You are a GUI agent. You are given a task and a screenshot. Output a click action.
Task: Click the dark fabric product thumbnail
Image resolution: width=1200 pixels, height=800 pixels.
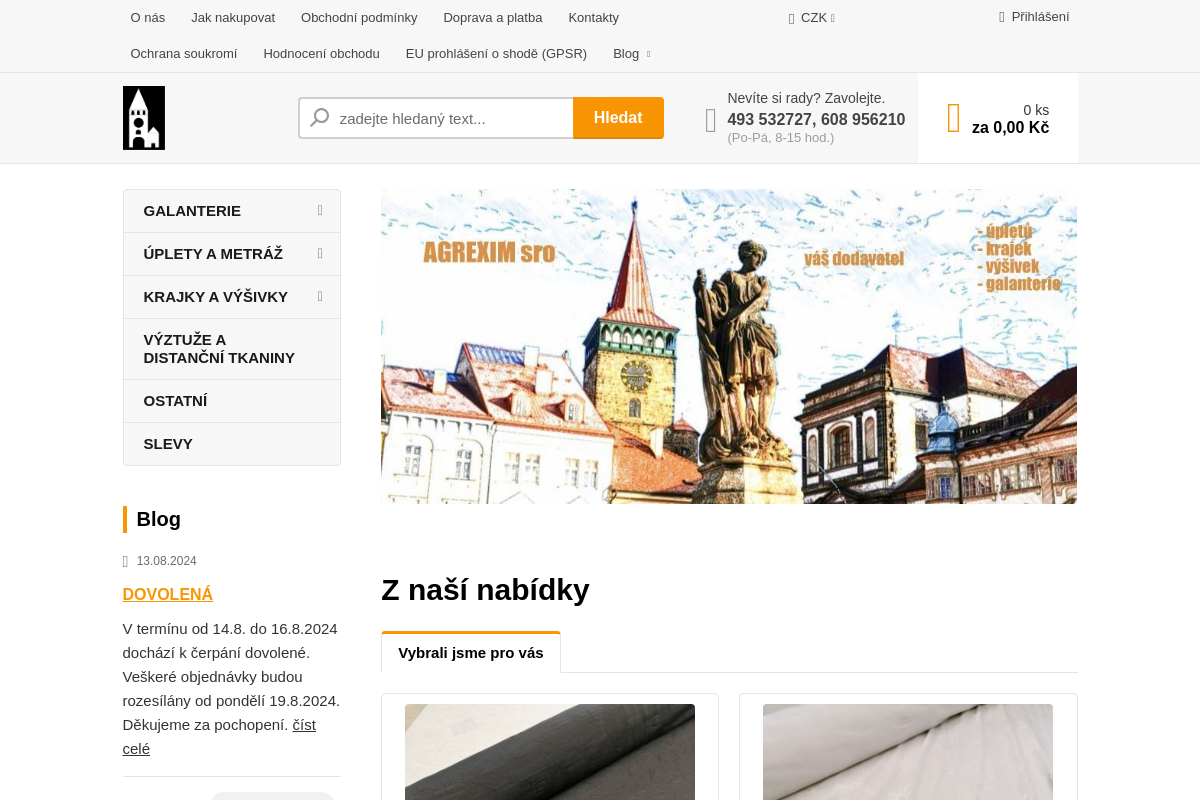pyautogui.click(x=549, y=752)
